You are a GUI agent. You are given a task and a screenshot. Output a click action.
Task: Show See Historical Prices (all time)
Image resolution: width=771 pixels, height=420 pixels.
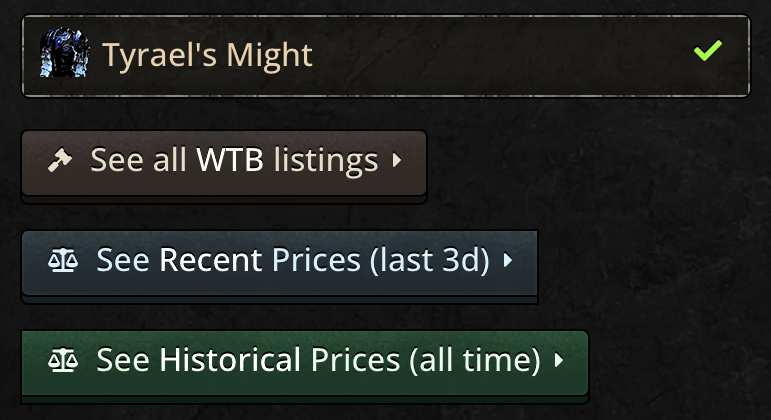[304, 360]
